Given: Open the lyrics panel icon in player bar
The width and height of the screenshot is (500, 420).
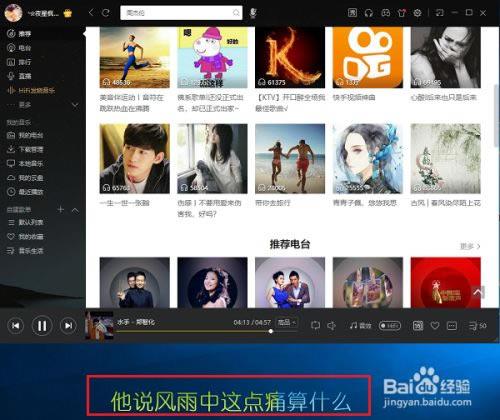Looking at the screenshot, I should click(x=418, y=326).
